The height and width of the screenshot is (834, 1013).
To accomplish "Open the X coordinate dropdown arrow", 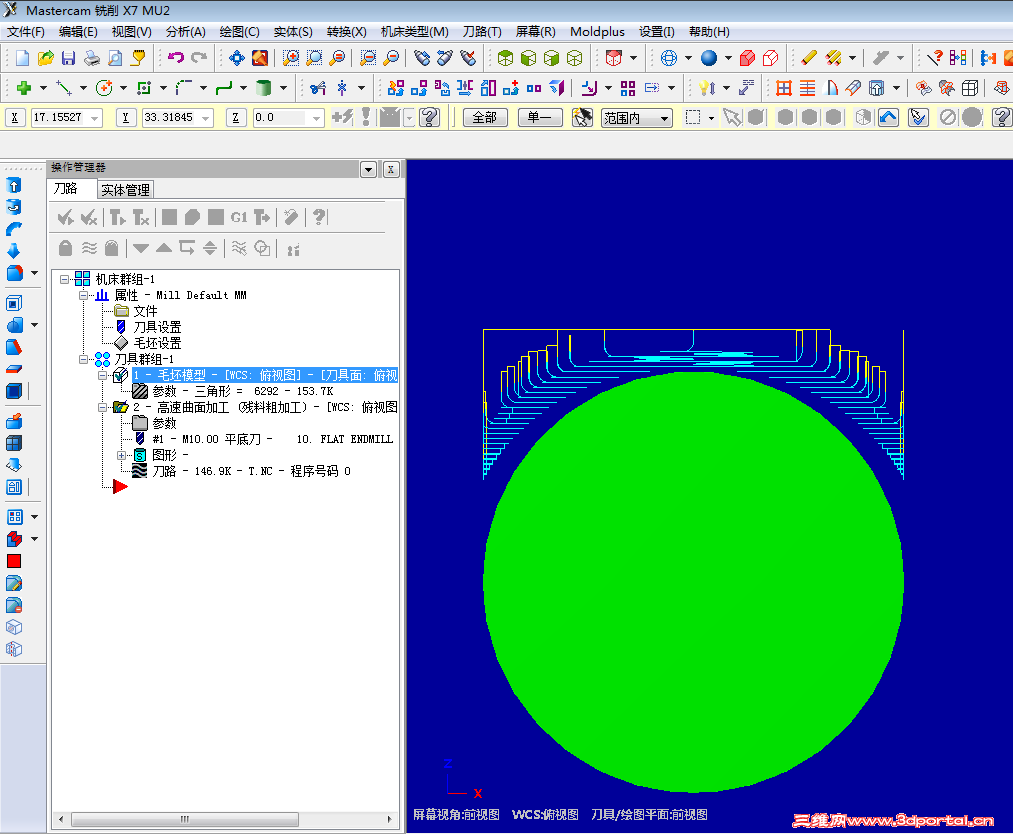I will click(95, 118).
